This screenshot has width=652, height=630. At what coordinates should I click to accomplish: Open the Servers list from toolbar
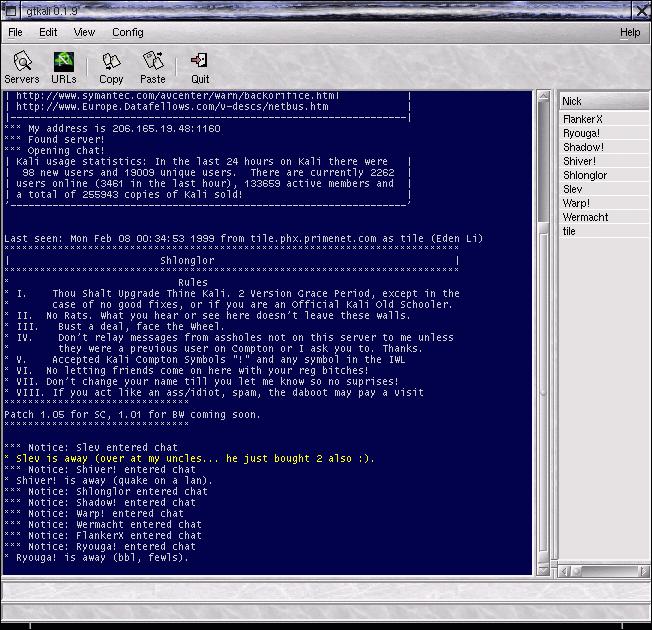point(22,67)
